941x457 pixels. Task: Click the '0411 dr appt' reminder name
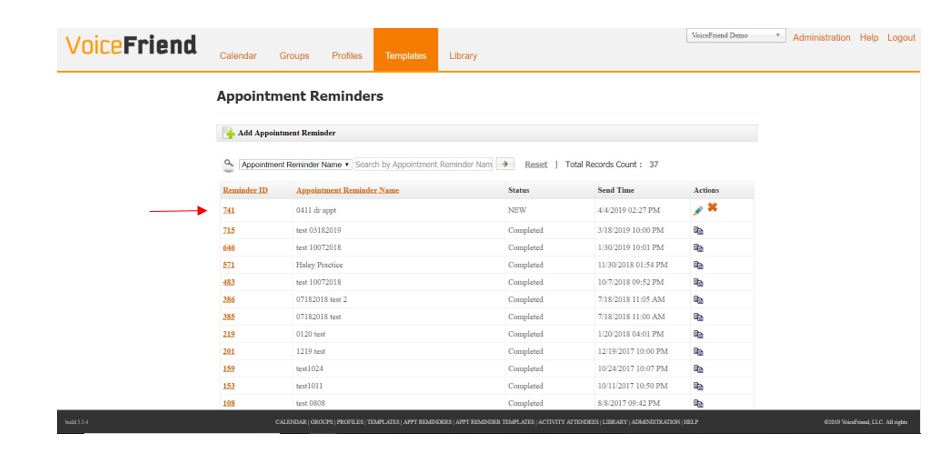(316, 211)
